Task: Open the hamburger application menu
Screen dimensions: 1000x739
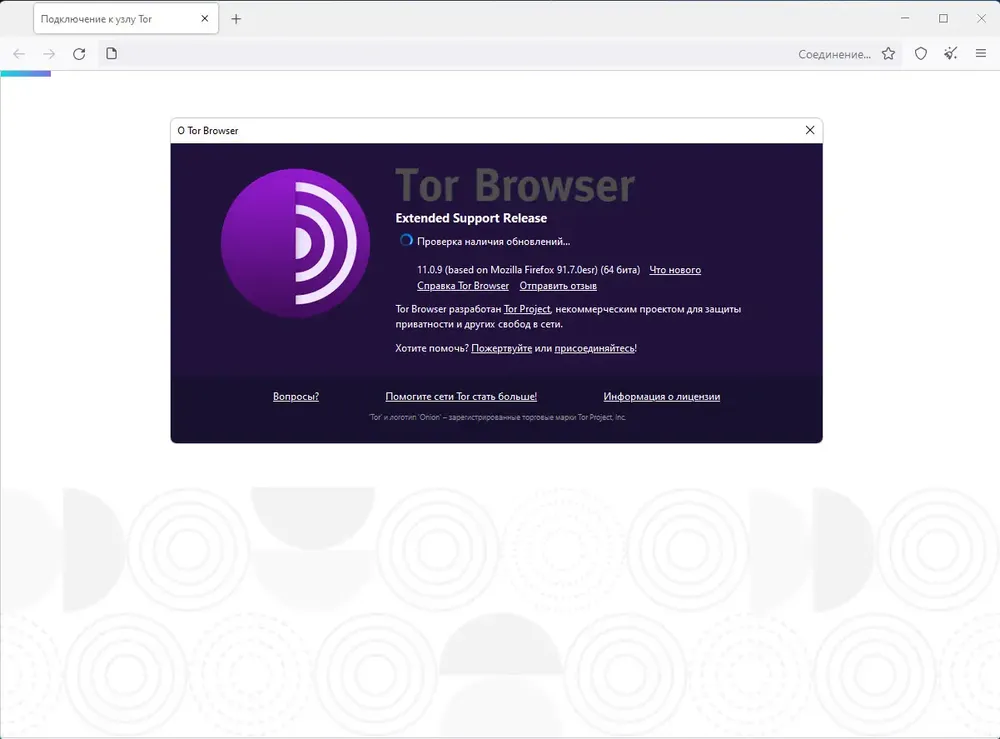Action: tap(981, 54)
